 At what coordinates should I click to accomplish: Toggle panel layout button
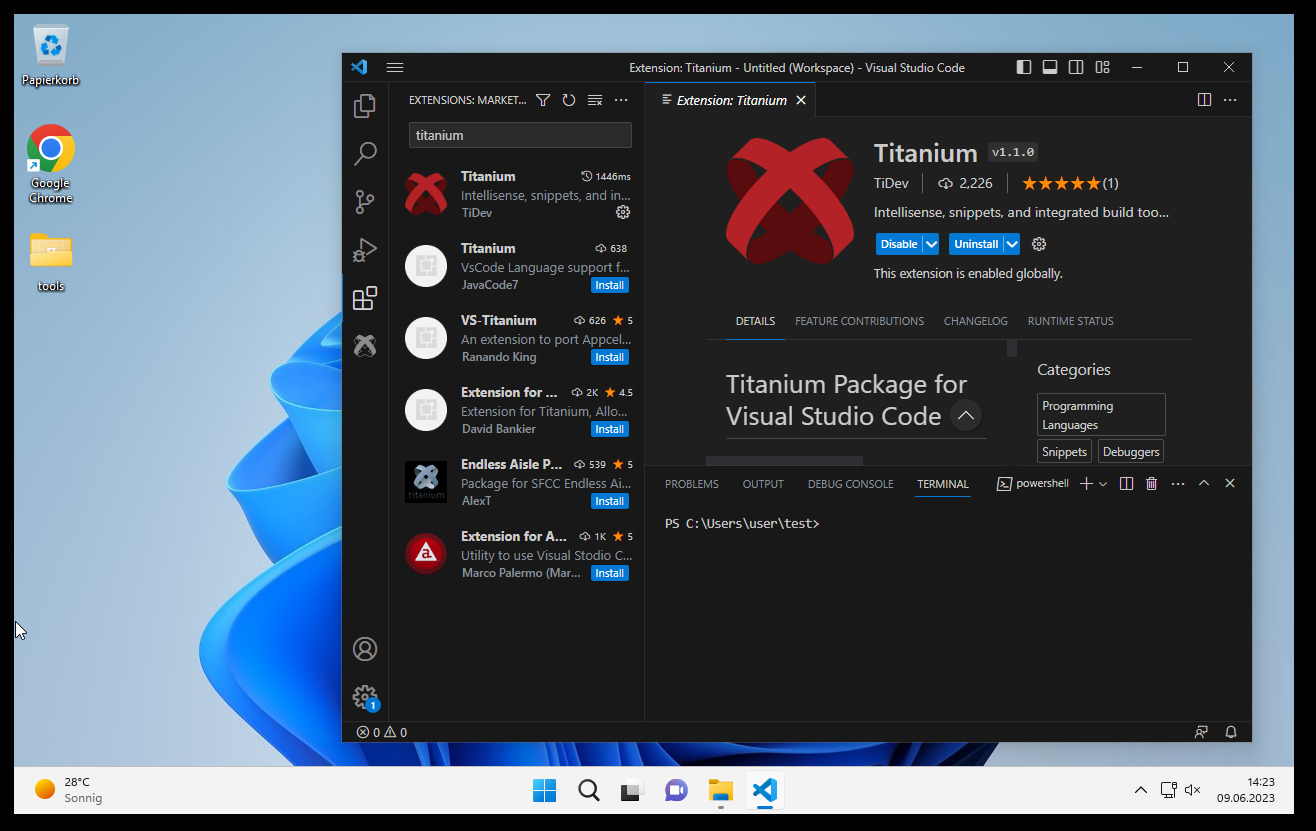pyautogui.click(x=1050, y=67)
